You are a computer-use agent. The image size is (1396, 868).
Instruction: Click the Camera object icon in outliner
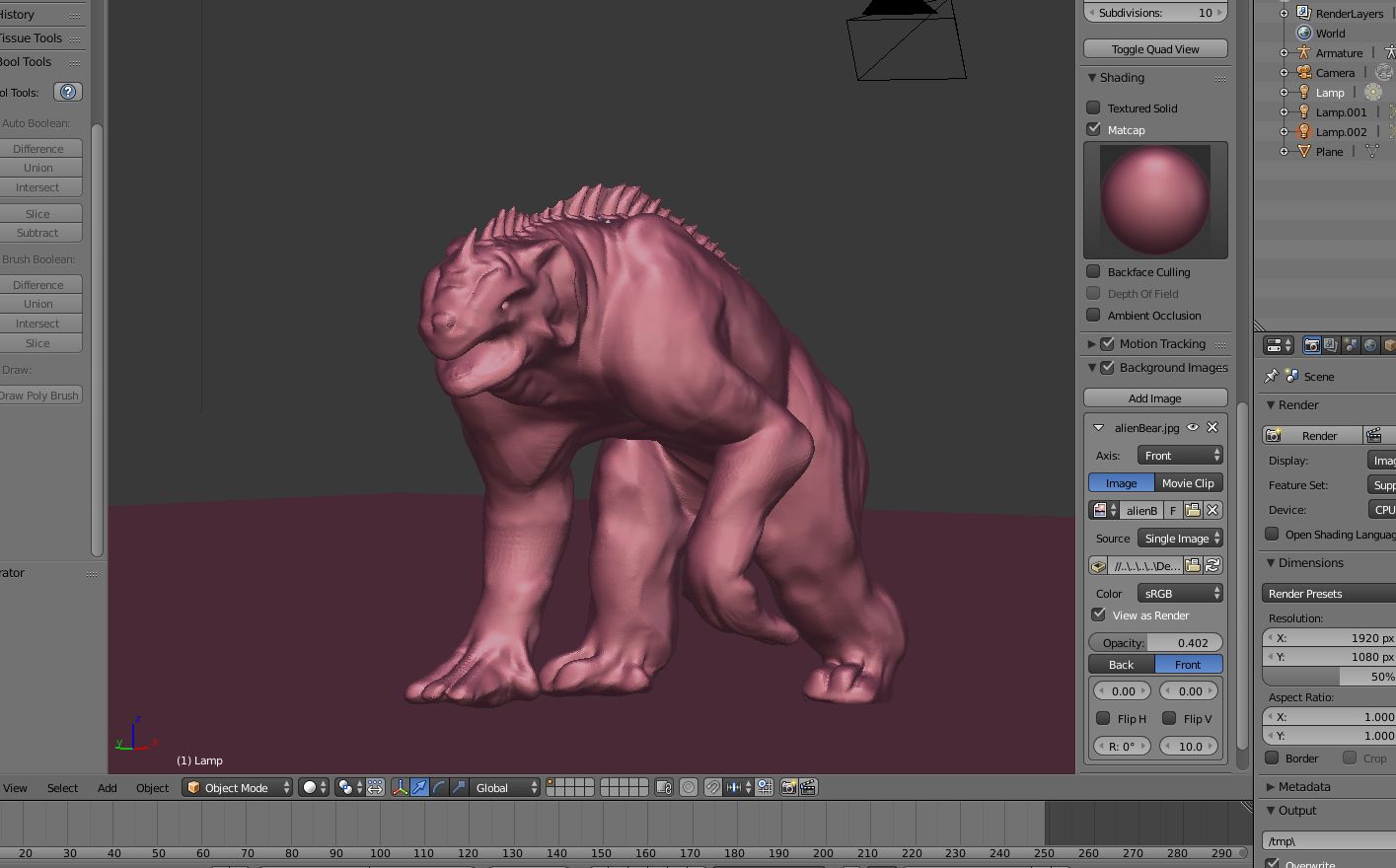(1304, 73)
